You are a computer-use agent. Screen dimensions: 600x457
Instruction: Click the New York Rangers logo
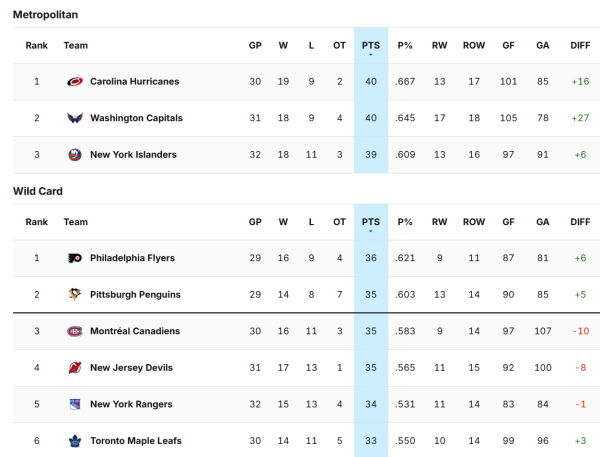75,404
